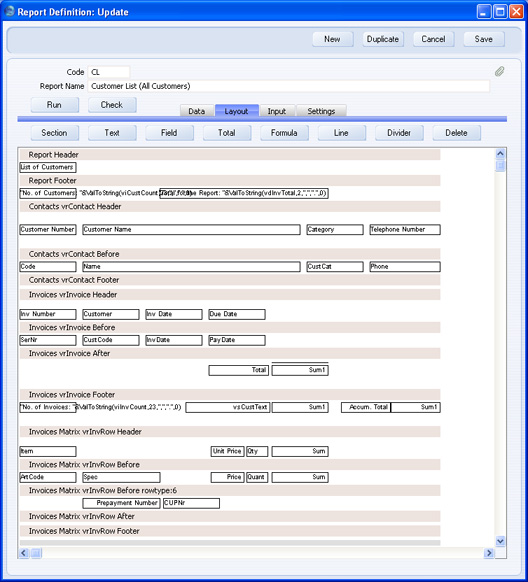Select the Report Footer section bar

(230, 181)
